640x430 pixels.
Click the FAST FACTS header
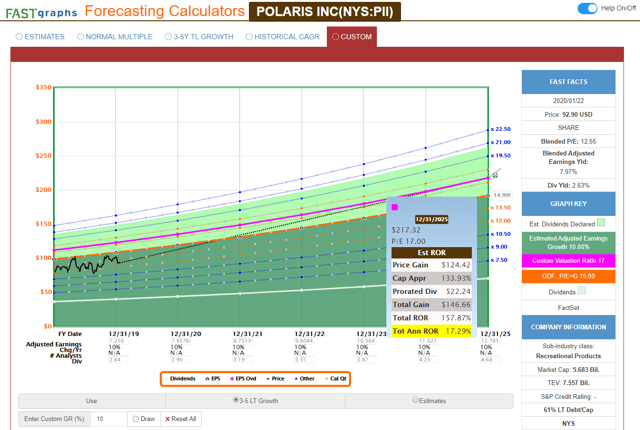point(568,82)
